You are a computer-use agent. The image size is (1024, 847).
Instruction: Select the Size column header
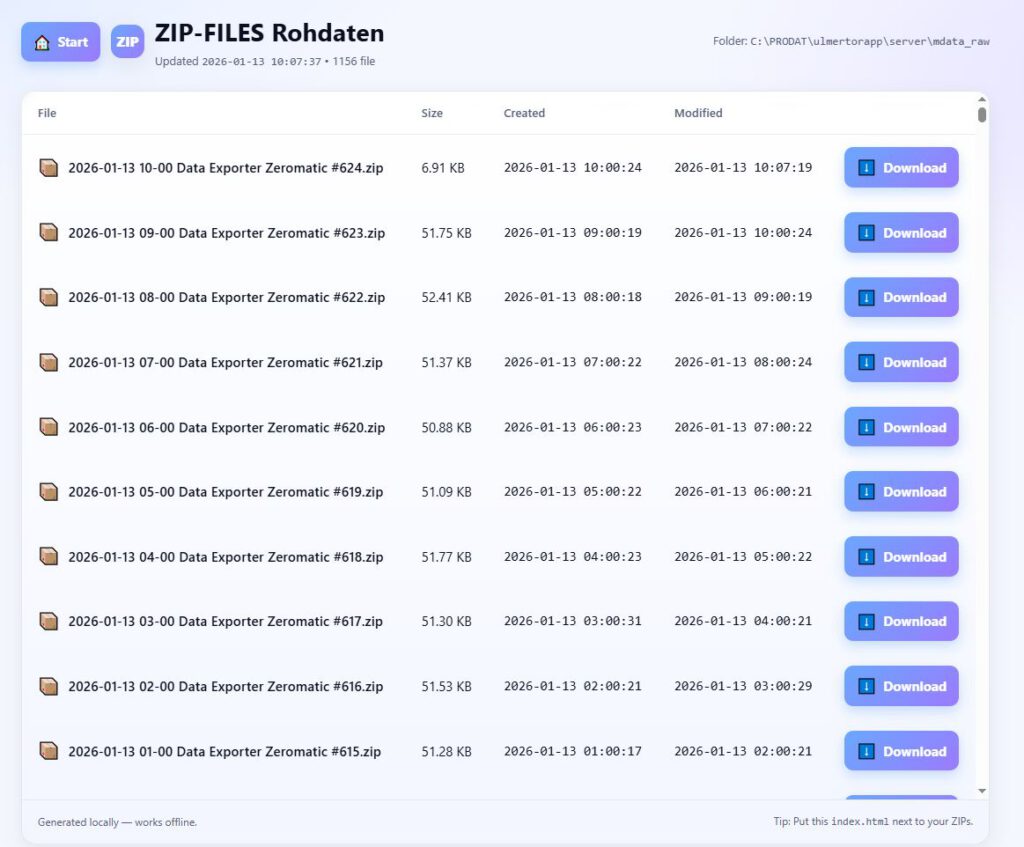[x=432, y=113]
